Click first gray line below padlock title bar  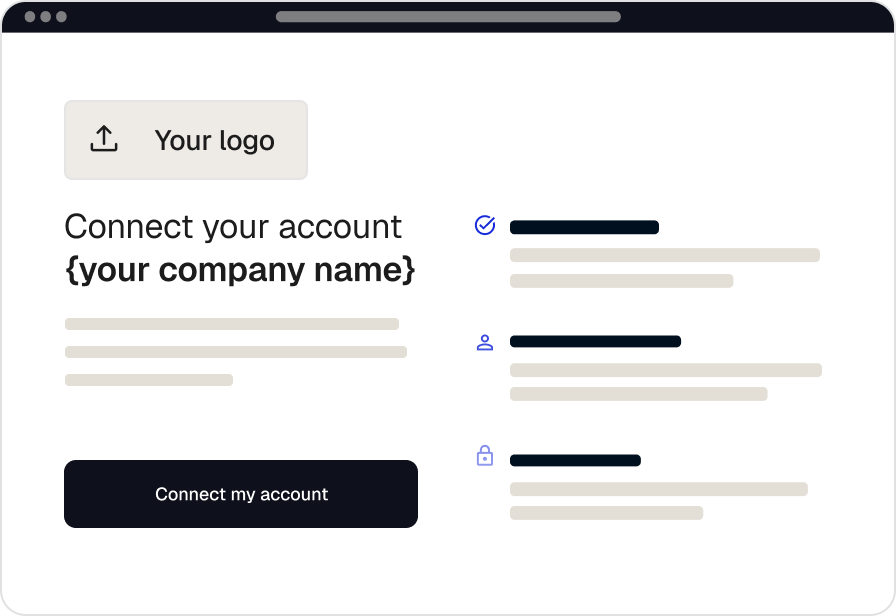pos(659,489)
